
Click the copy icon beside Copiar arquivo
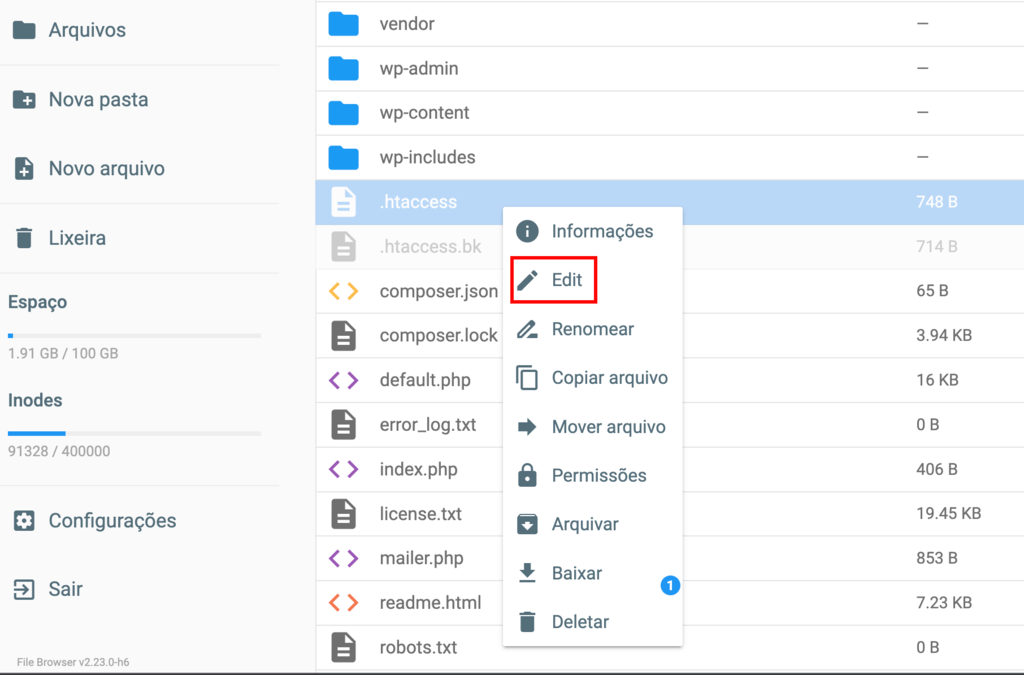click(528, 377)
